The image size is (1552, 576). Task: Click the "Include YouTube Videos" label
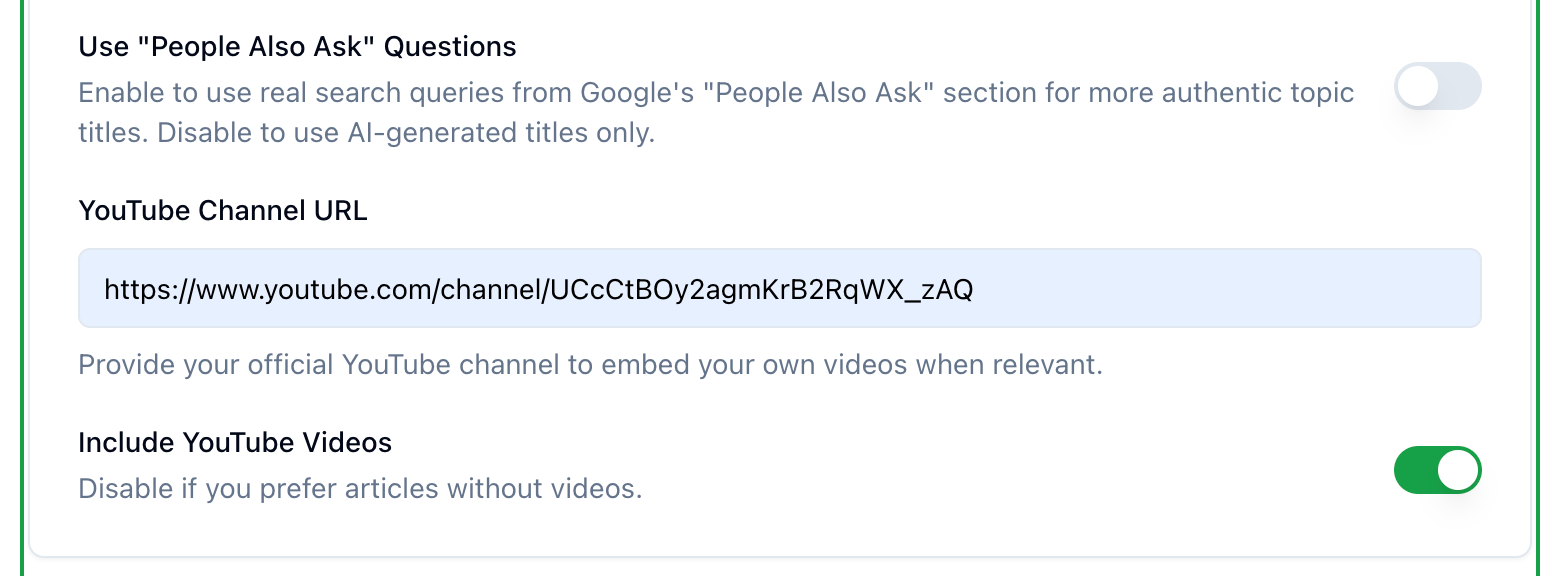pyautogui.click(x=235, y=442)
